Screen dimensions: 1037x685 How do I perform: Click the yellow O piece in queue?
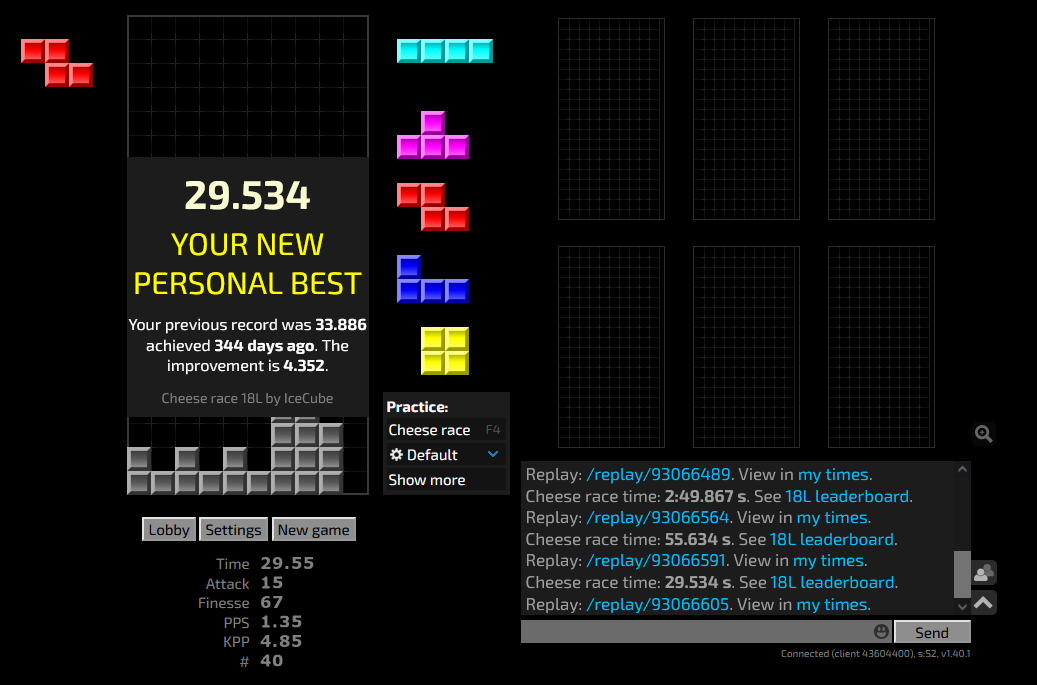click(x=445, y=351)
